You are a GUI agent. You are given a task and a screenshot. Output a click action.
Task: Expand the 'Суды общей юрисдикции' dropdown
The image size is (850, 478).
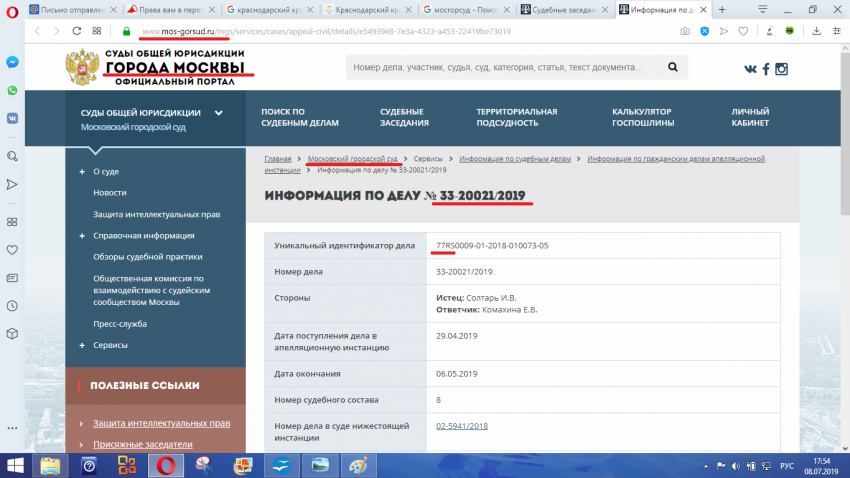[218, 113]
